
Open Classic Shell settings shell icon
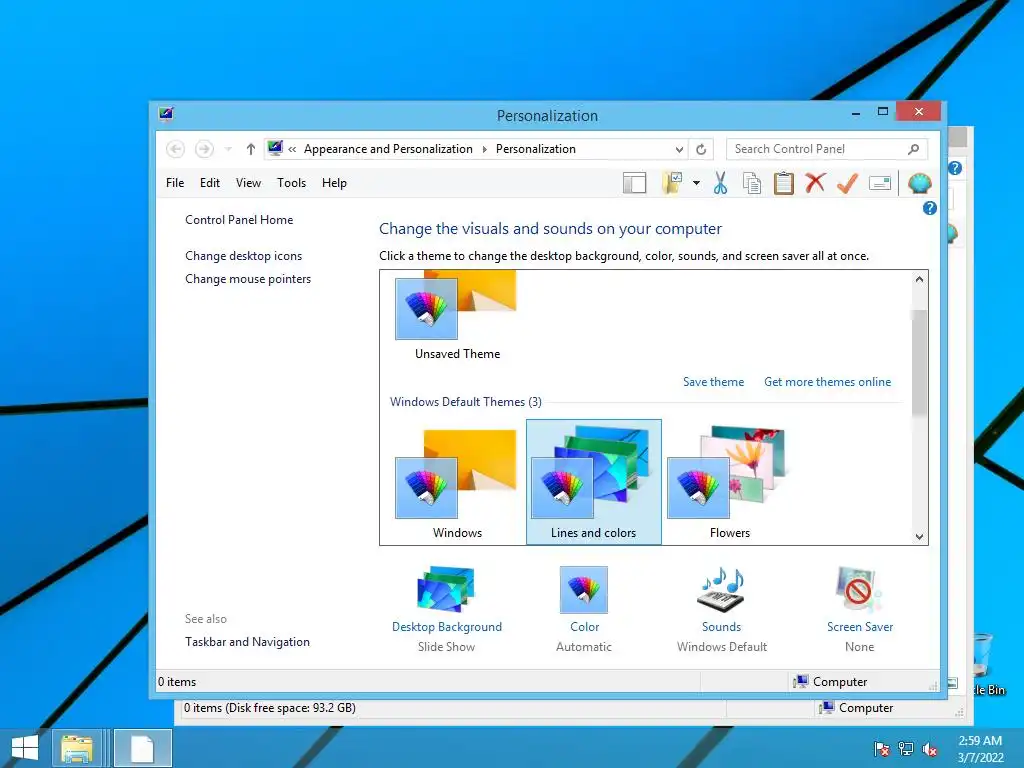pos(919,184)
